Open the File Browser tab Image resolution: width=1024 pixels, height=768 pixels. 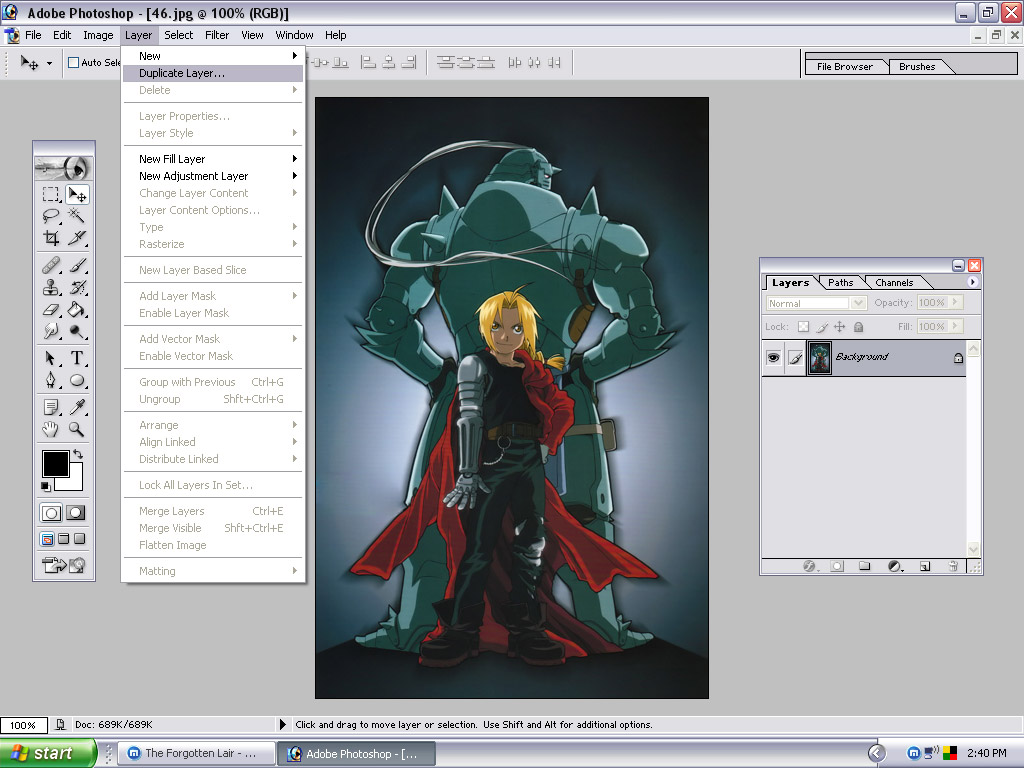[x=844, y=67]
